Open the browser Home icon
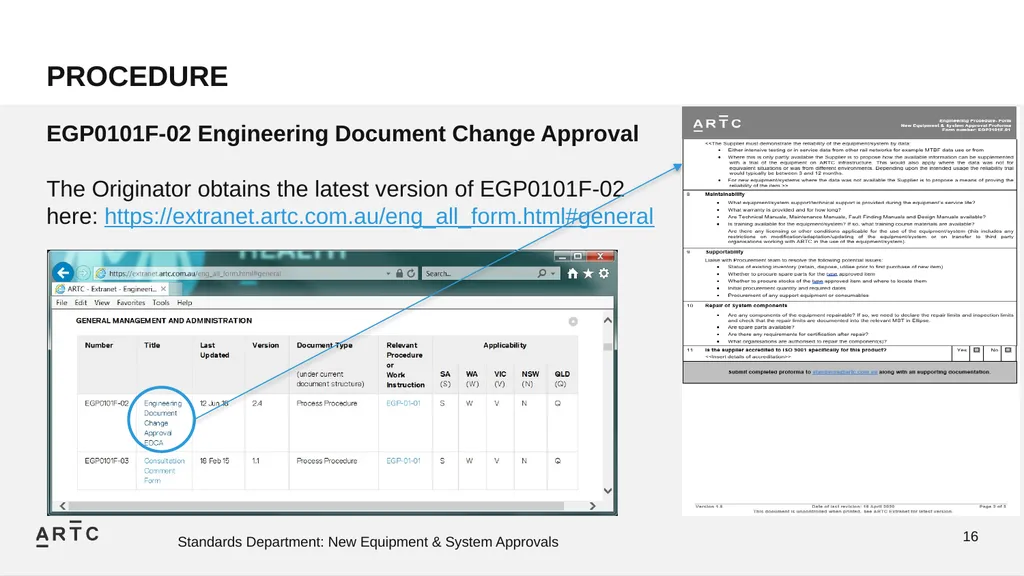1024x576 pixels. tap(573, 274)
